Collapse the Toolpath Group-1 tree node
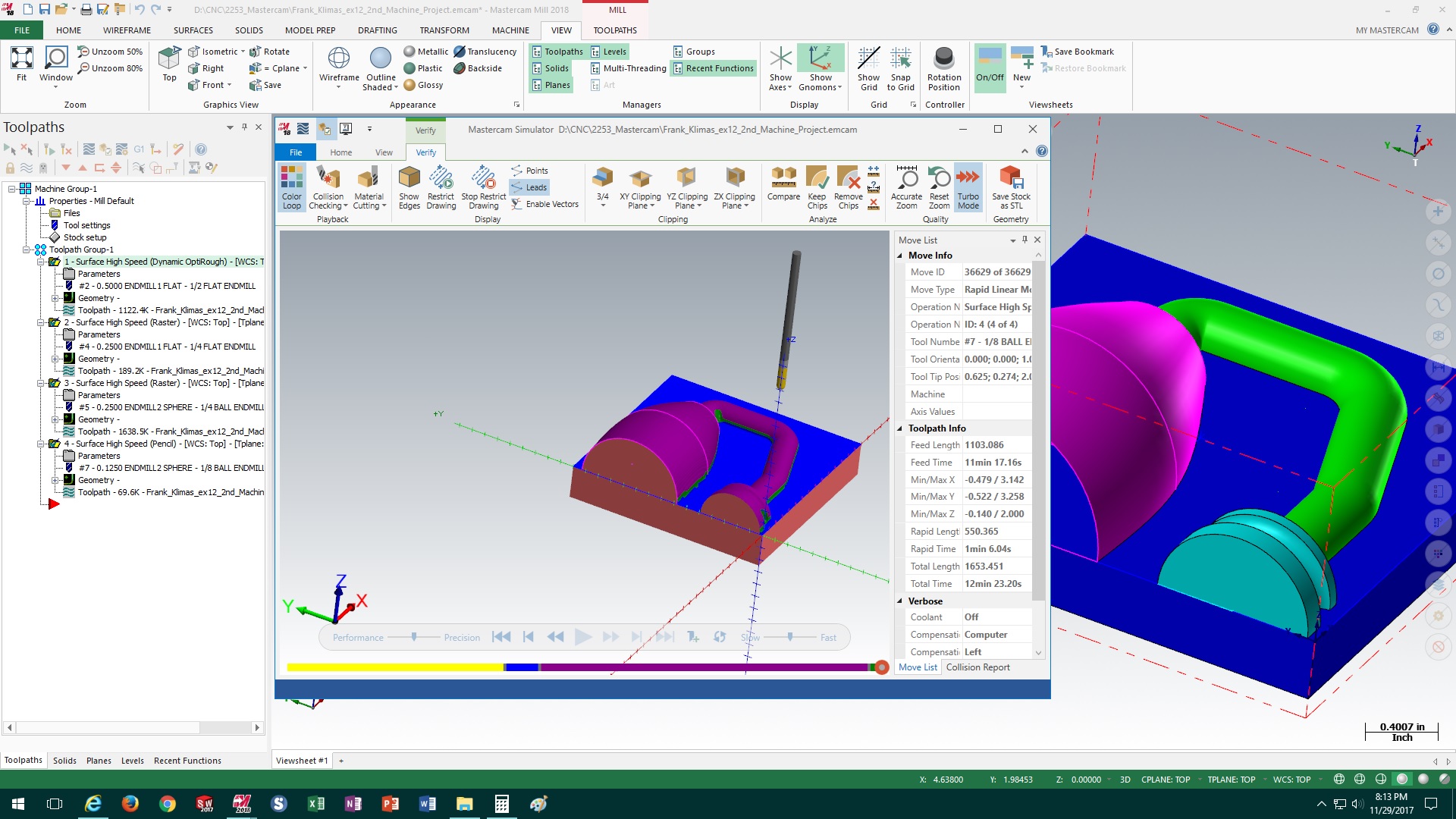The image size is (1456, 819). click(27, 249)
